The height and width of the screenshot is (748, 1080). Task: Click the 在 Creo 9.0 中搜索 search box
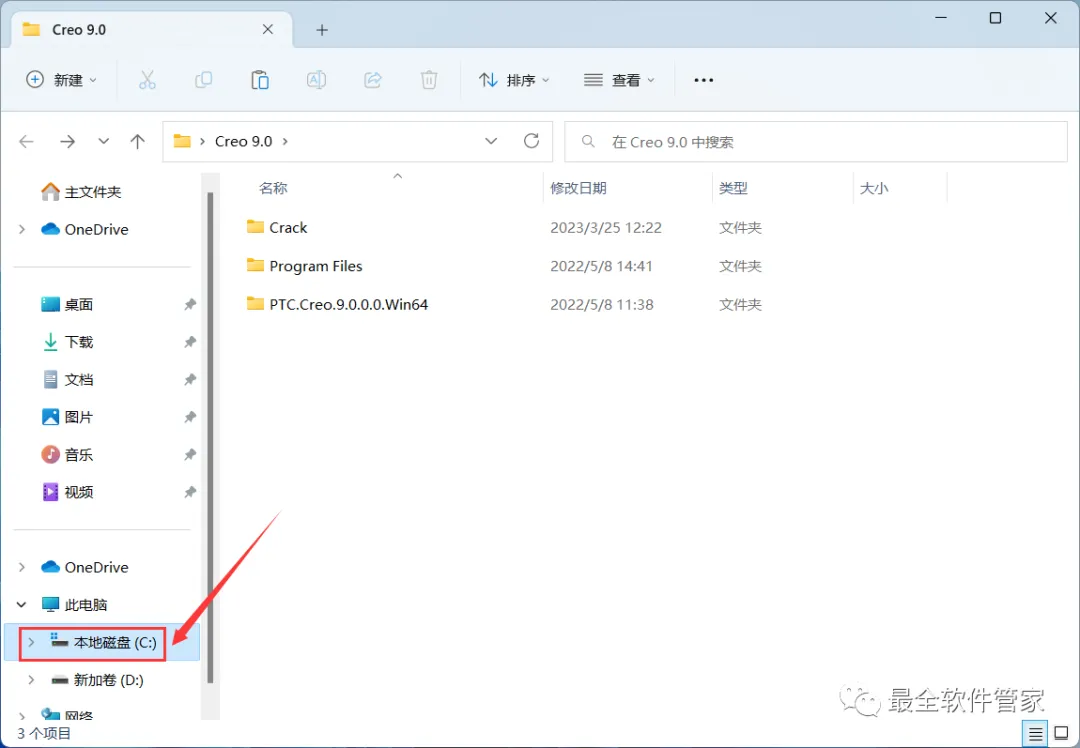coord(816,141)
